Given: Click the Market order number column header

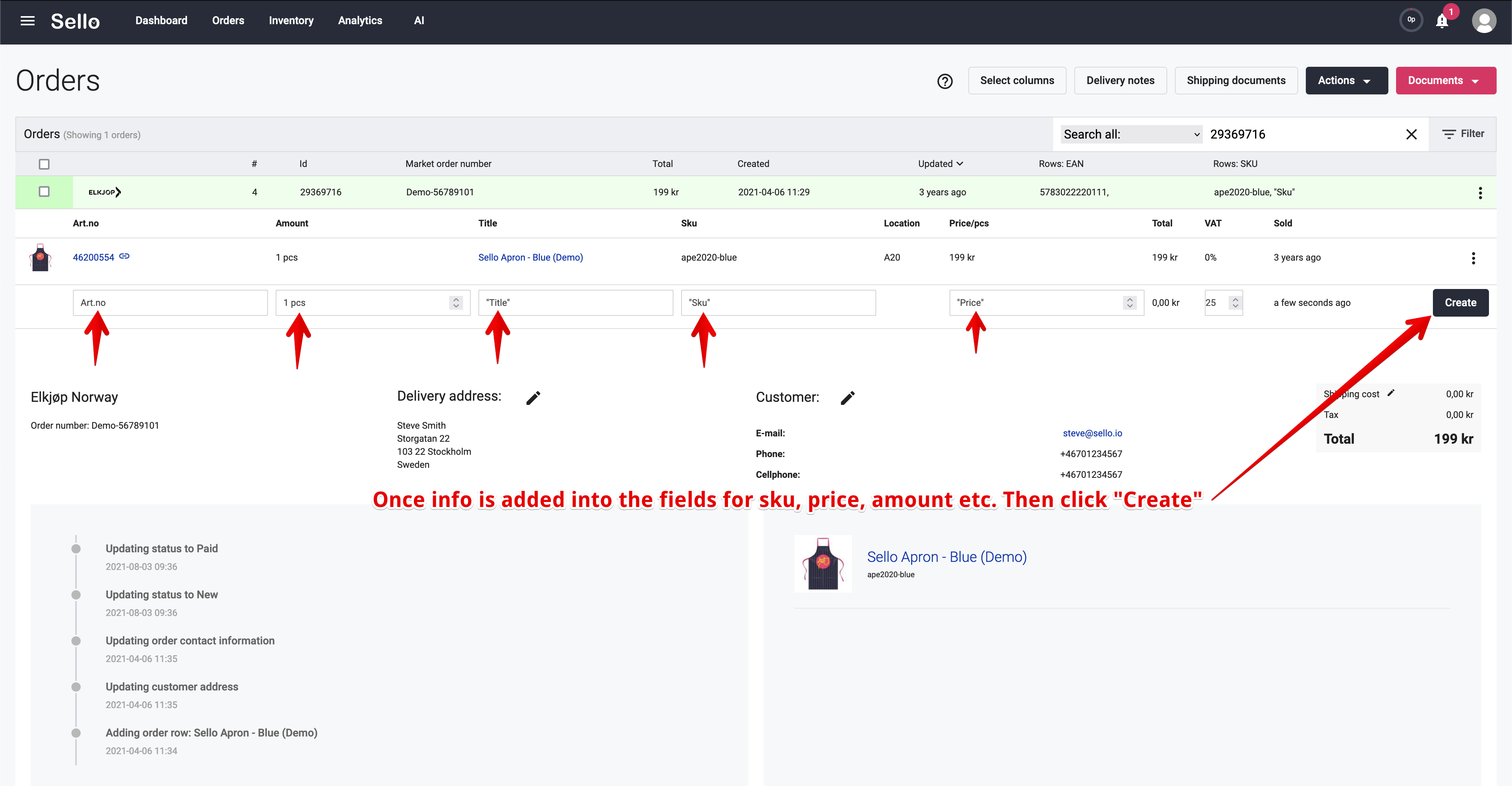Looking at the screenshot, I should click(x=448, y=163).
